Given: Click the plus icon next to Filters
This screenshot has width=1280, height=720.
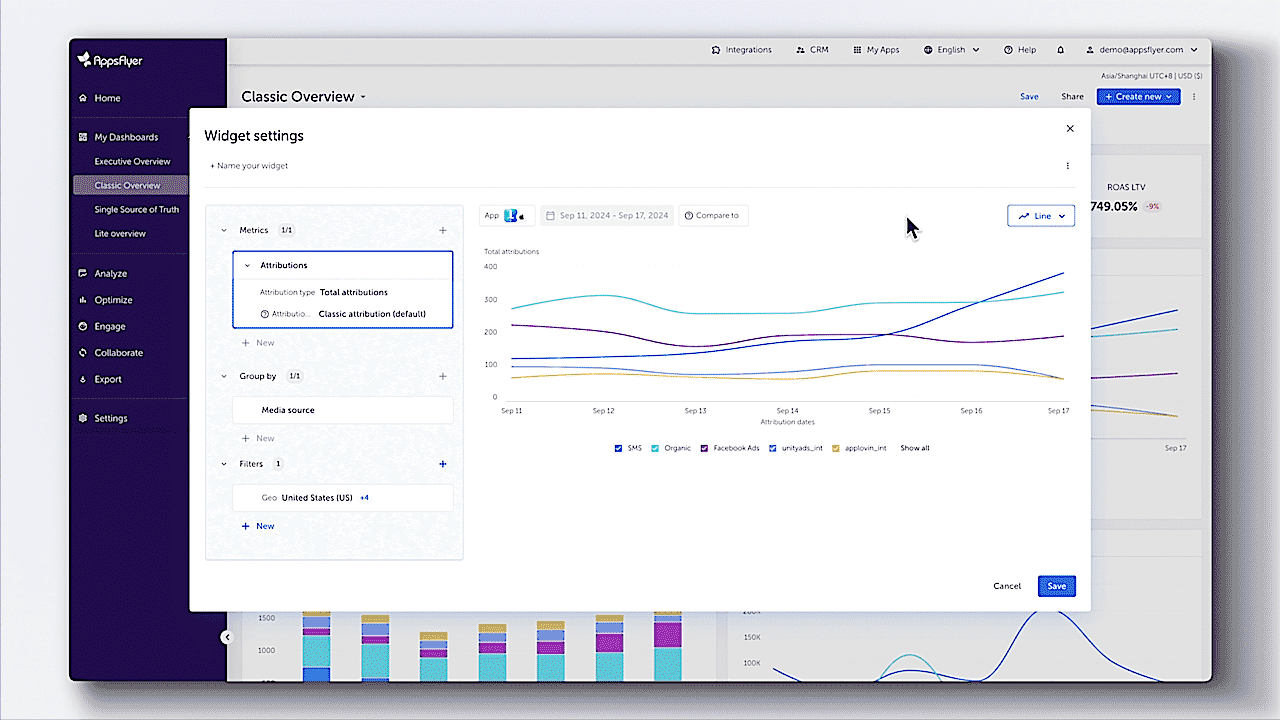Looking at the screenshot, I should (443, 464).
